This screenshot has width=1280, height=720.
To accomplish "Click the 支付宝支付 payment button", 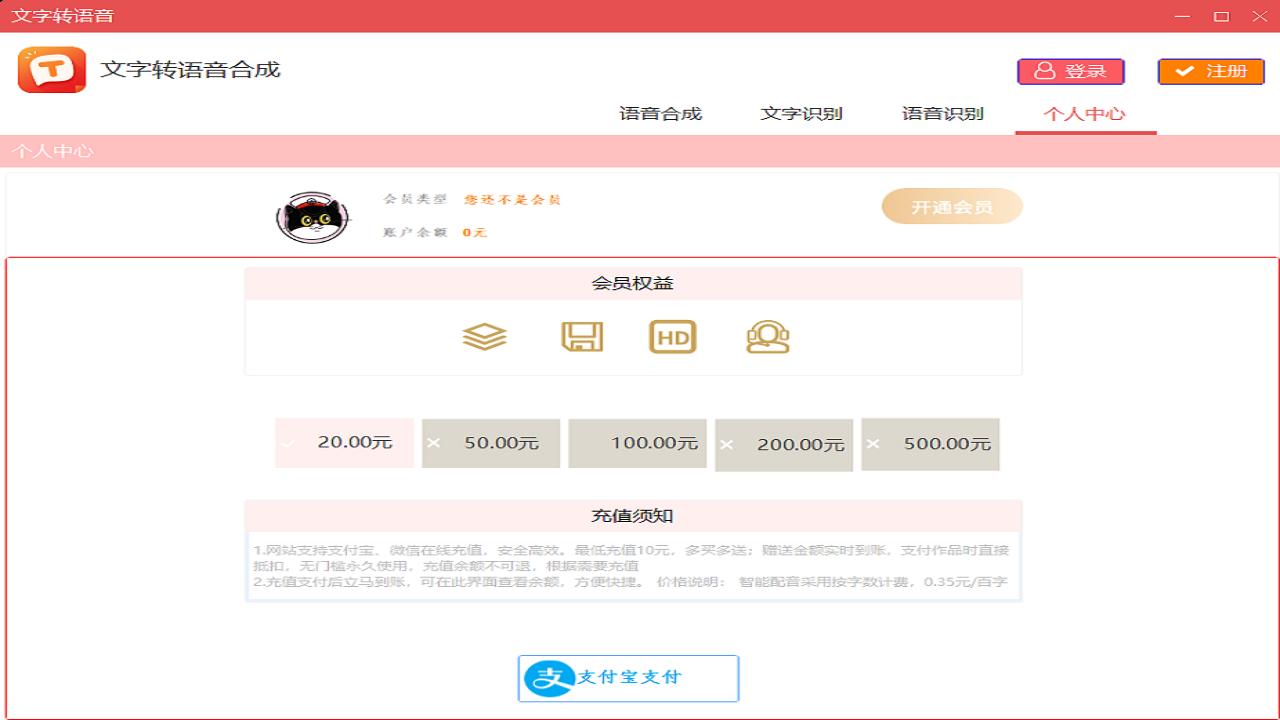I will click(x=628, y=678).
